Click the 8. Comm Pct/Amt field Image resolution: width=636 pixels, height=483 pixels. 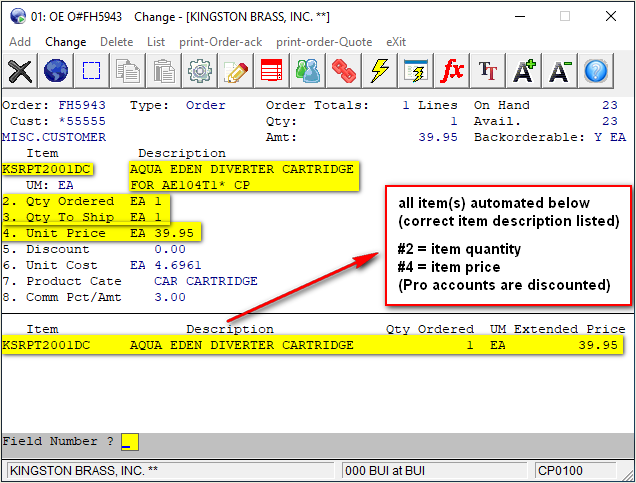tap(94, 297)
